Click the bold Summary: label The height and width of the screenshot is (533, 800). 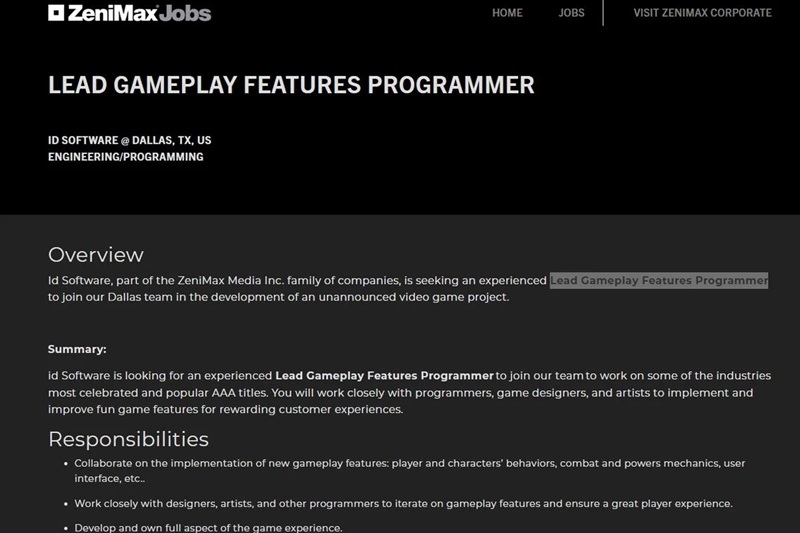77,349
